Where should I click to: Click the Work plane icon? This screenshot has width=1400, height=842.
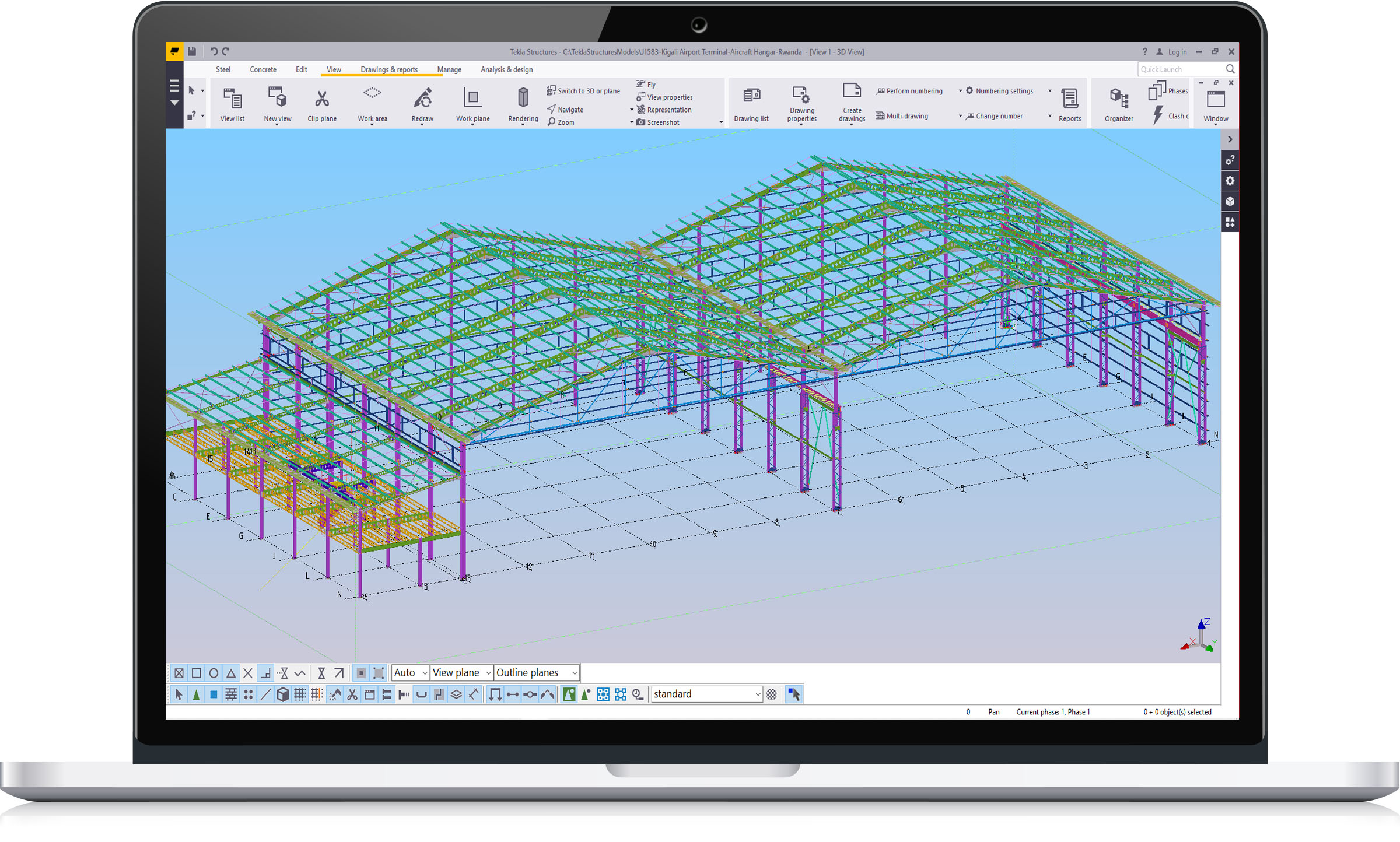(473, 98)
